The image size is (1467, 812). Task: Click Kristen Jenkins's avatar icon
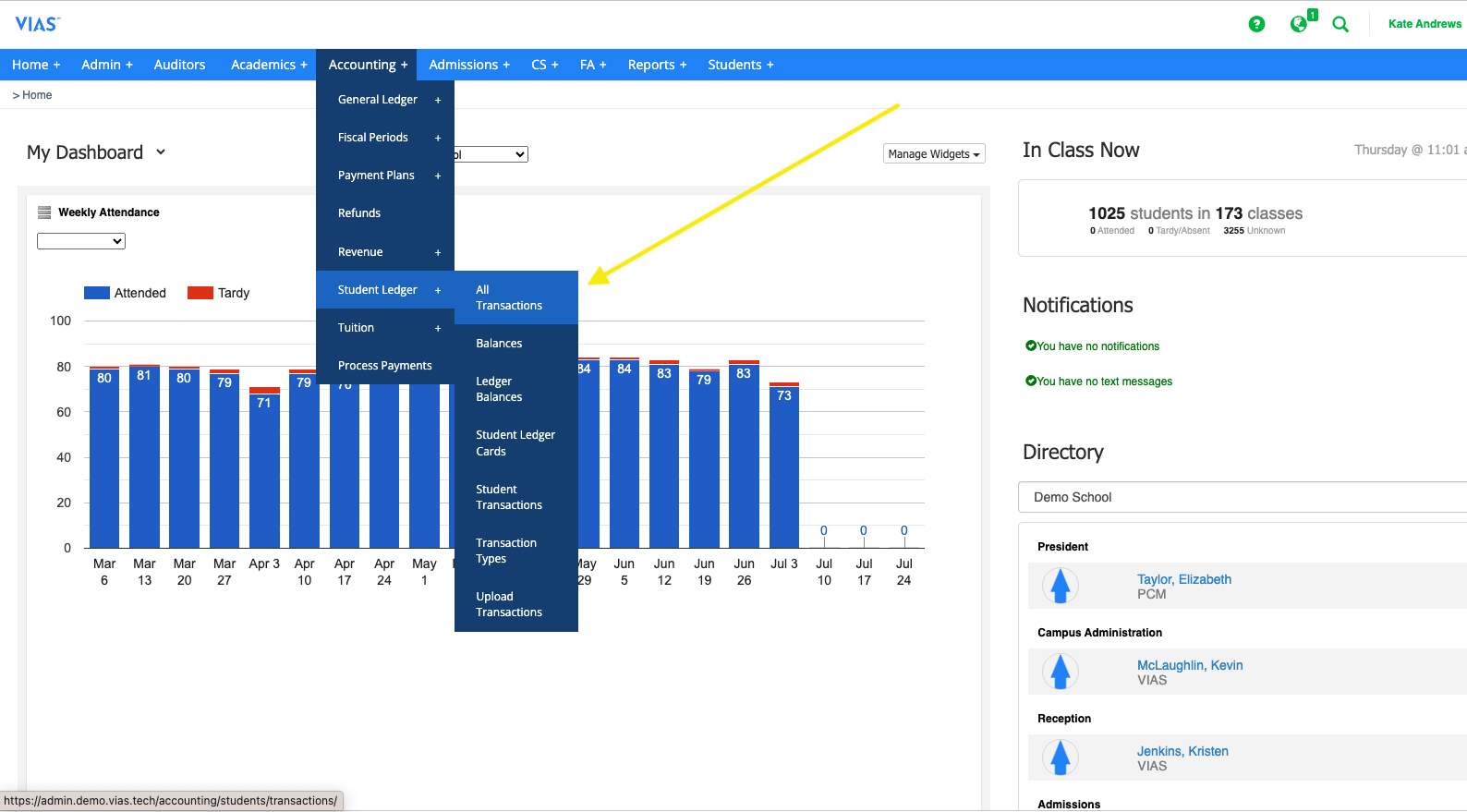1061,757
